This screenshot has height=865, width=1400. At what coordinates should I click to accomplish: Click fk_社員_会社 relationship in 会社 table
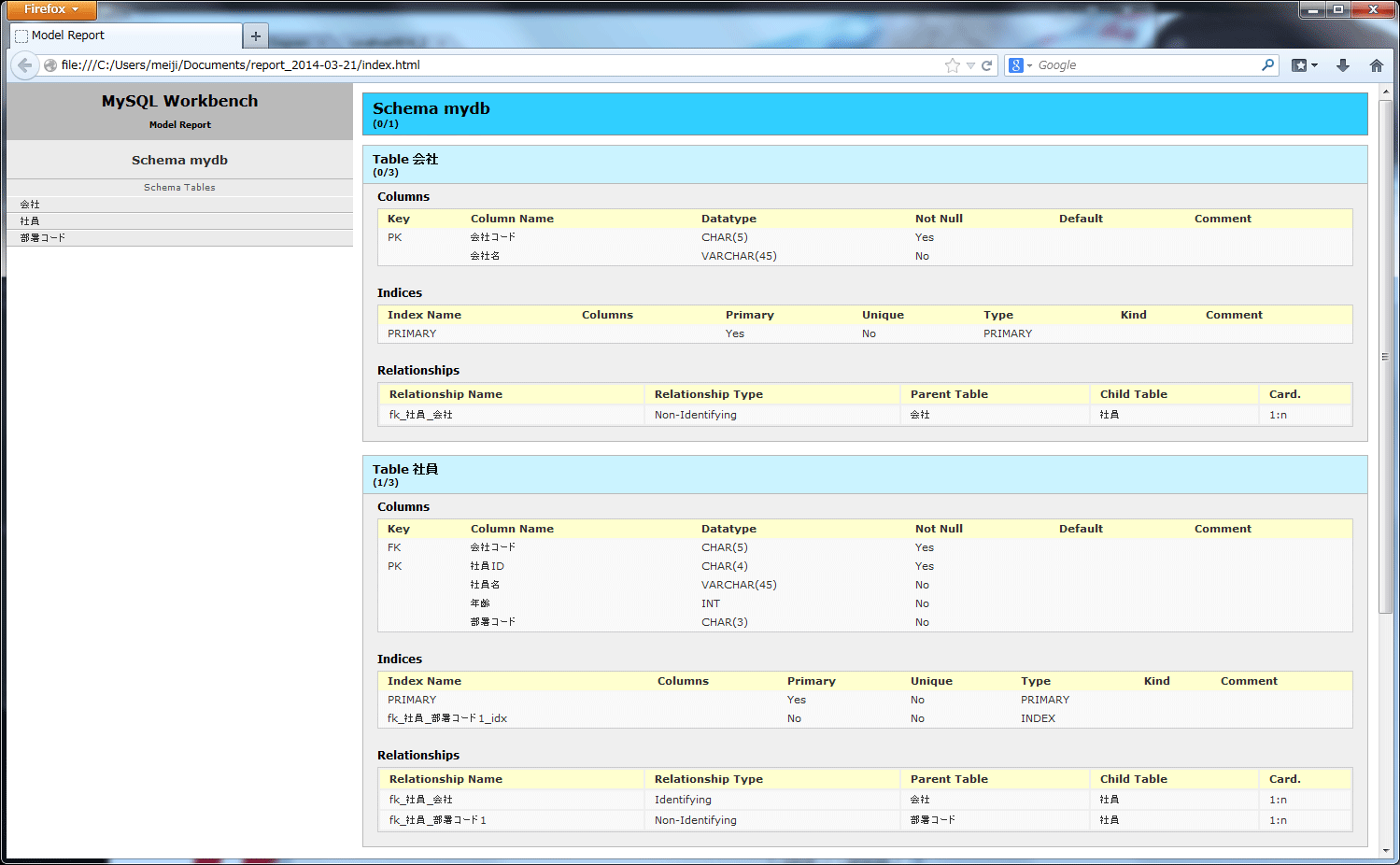[420, 415]
